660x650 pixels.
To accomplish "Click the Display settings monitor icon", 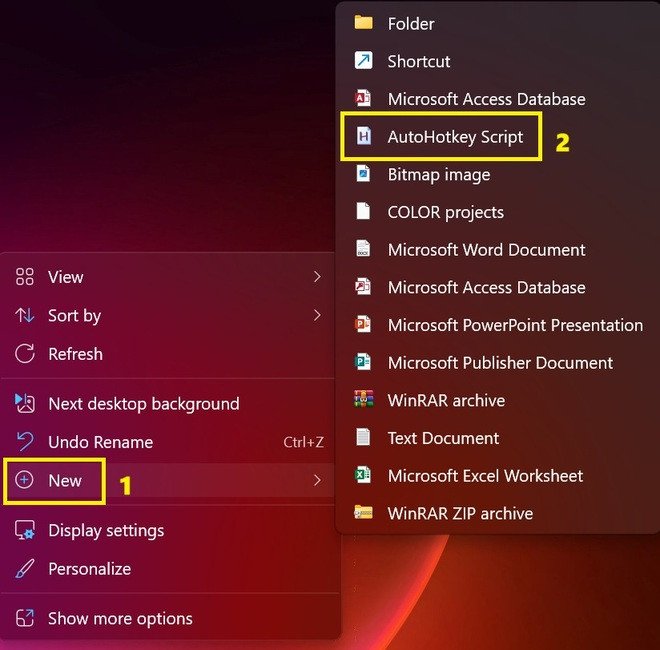I will pos(24,530).
